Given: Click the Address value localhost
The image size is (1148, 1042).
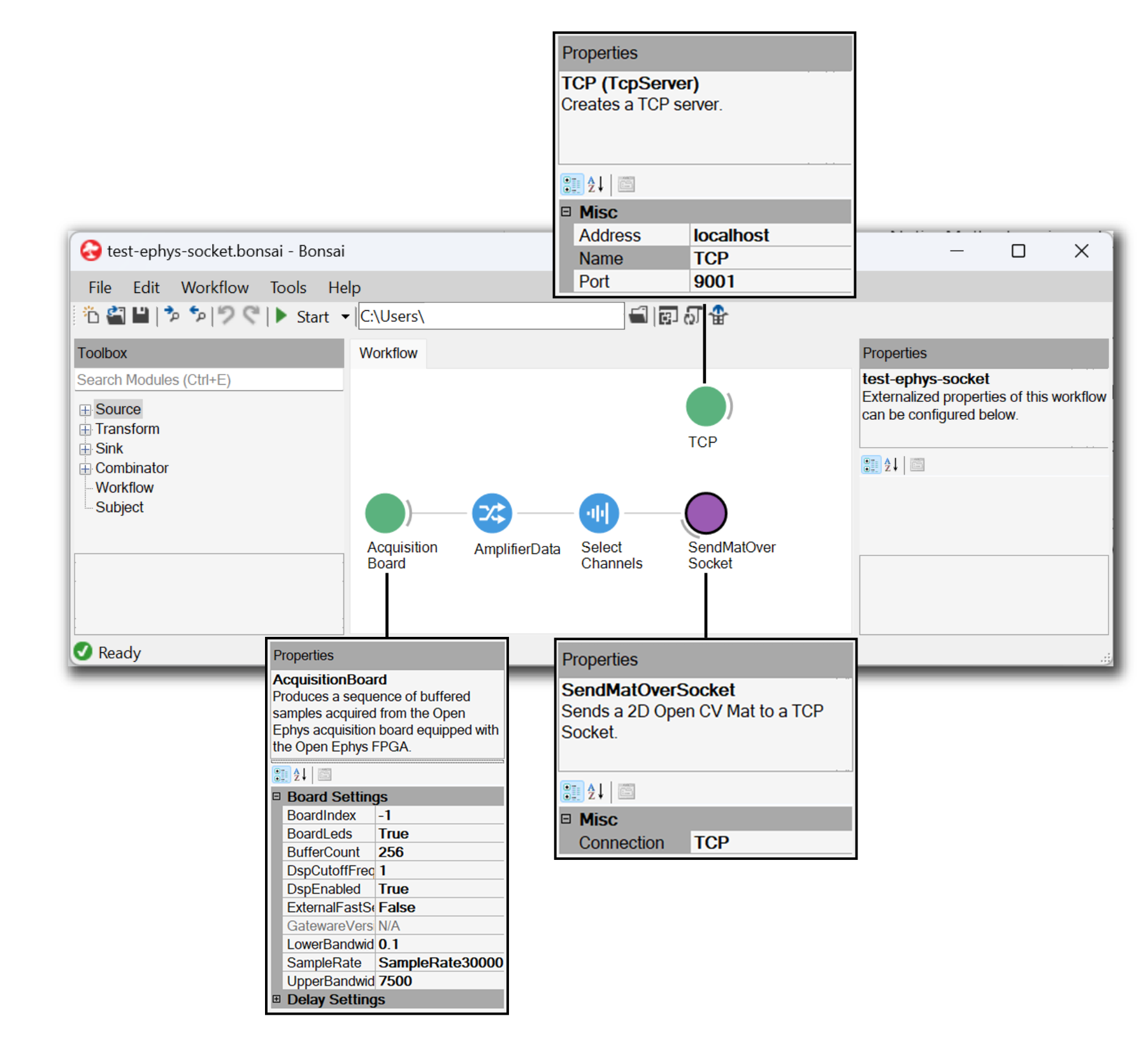Looking at the screenshot, I should tap(771, 236).
